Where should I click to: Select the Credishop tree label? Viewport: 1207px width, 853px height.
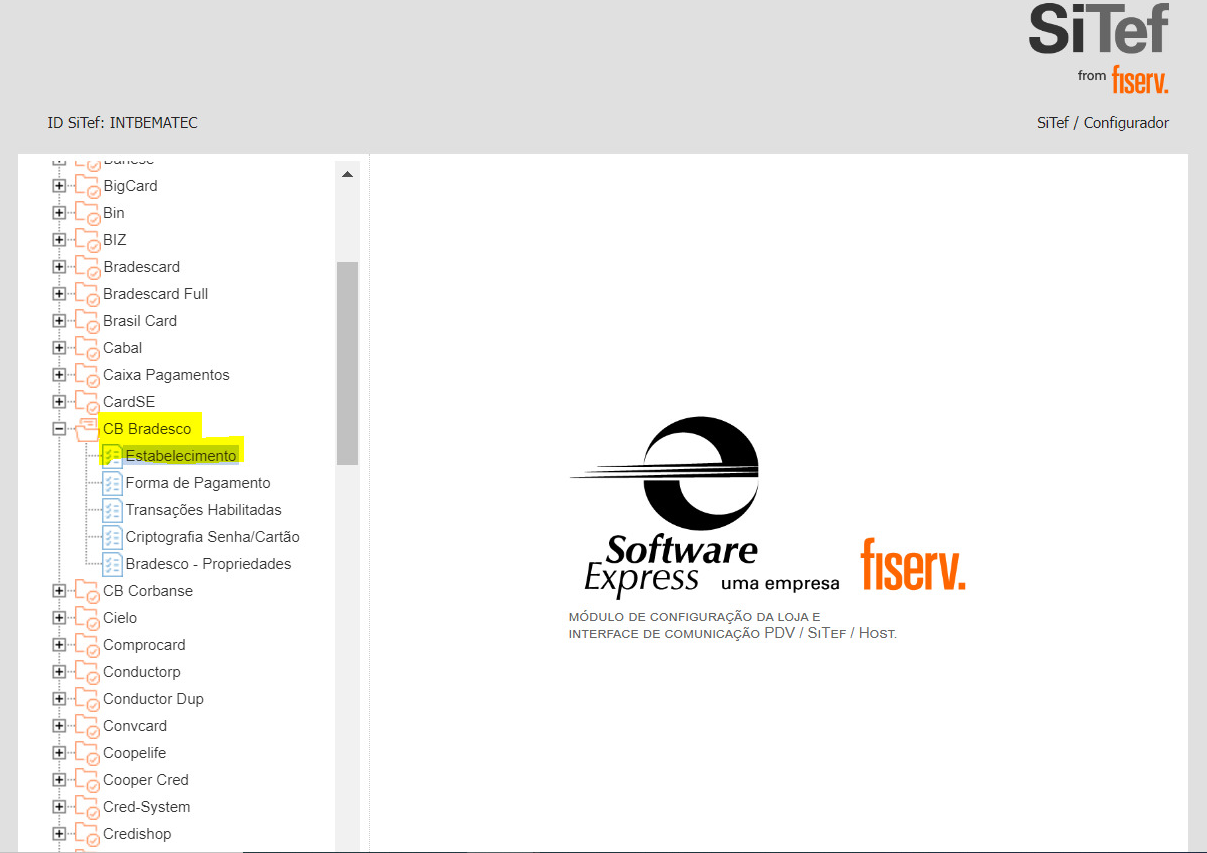pyautogui.click(x=137, y=834)
